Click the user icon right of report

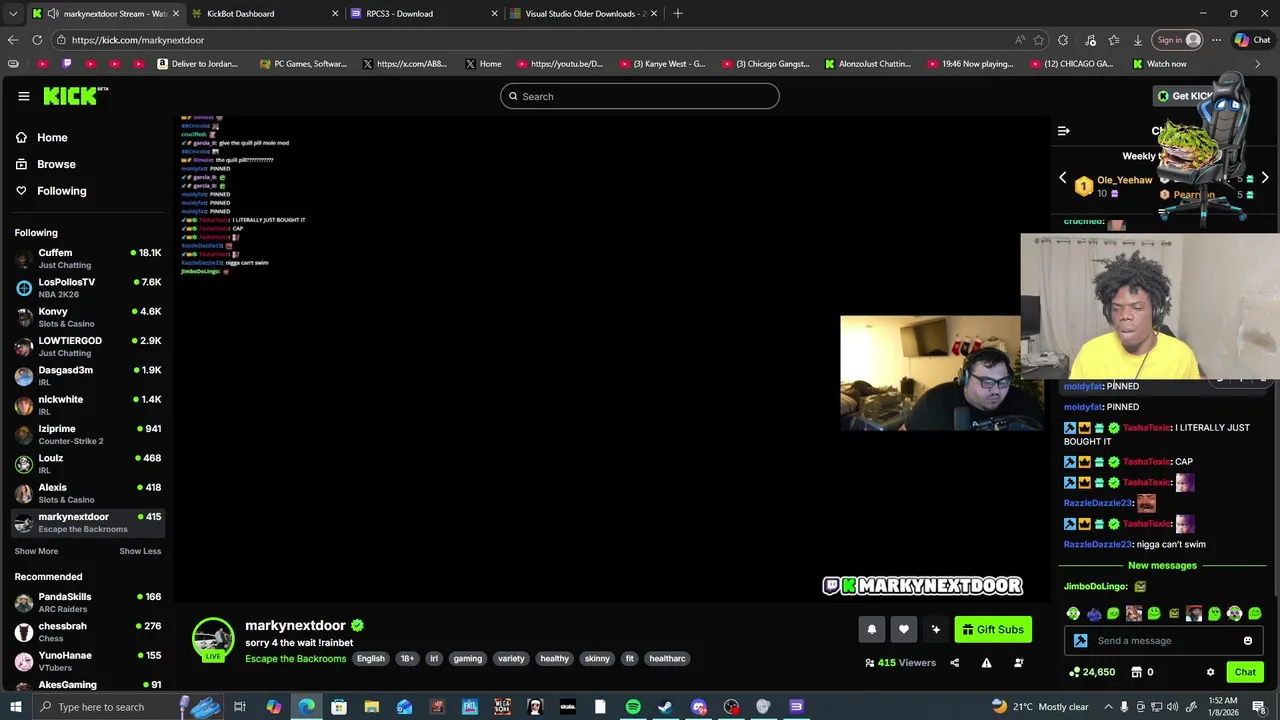[1018, 663]
